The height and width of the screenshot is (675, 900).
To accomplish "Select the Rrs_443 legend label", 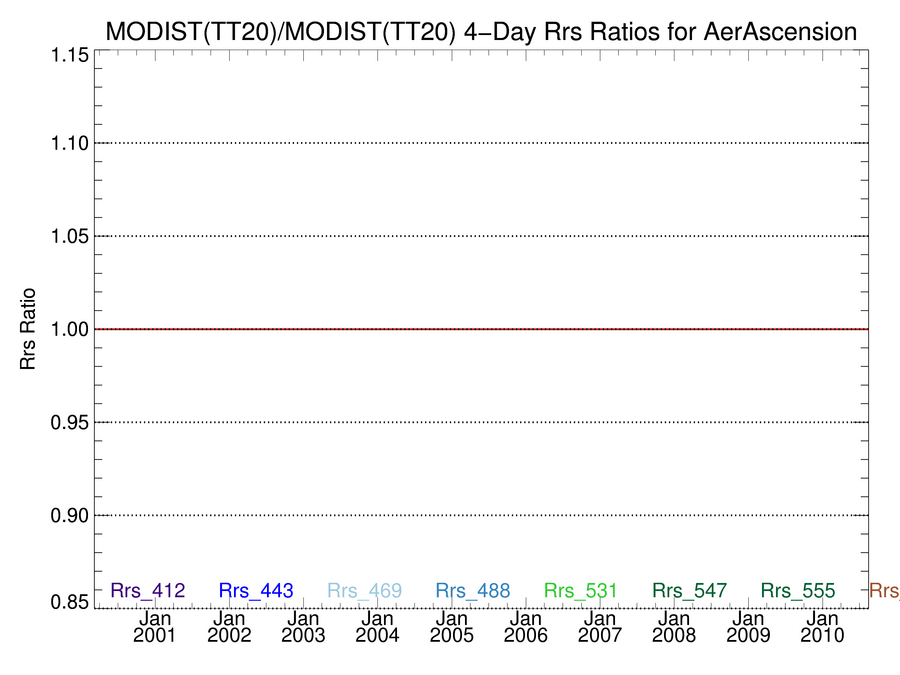I will [x=256, y=590].
